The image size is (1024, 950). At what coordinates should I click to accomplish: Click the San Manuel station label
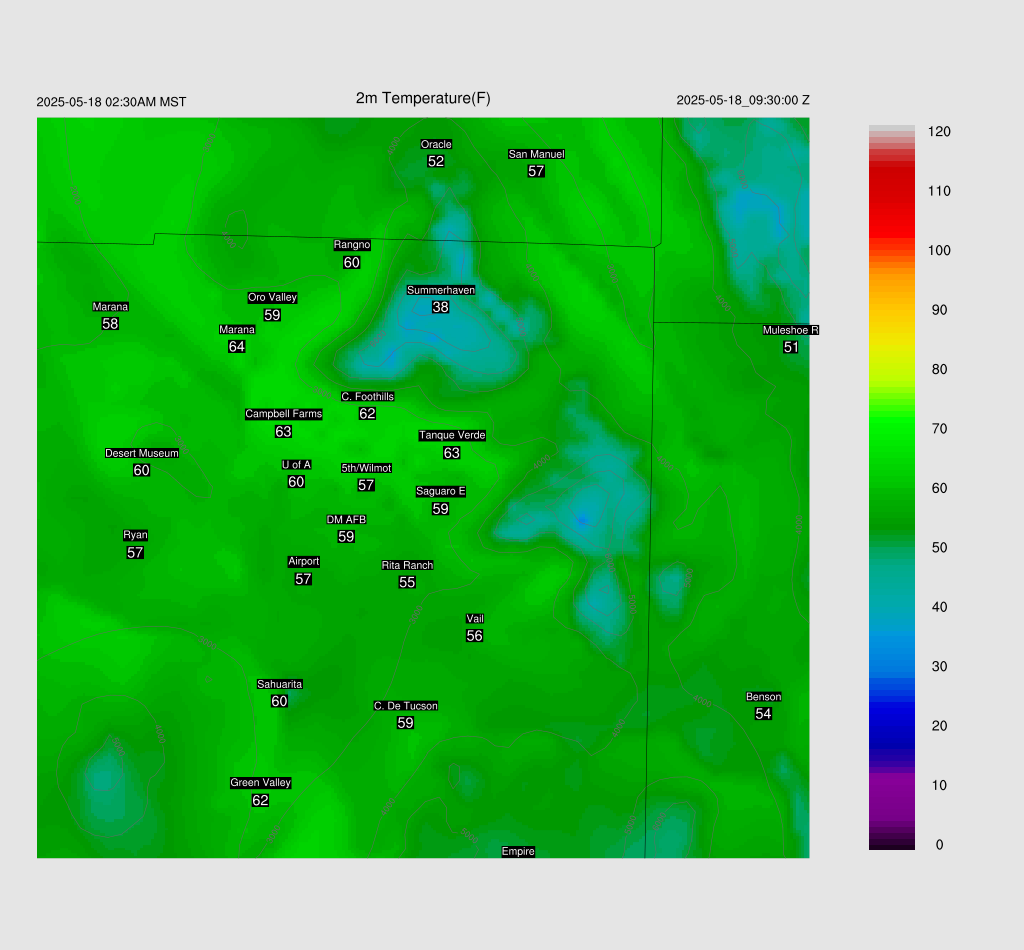pos(536,154)
